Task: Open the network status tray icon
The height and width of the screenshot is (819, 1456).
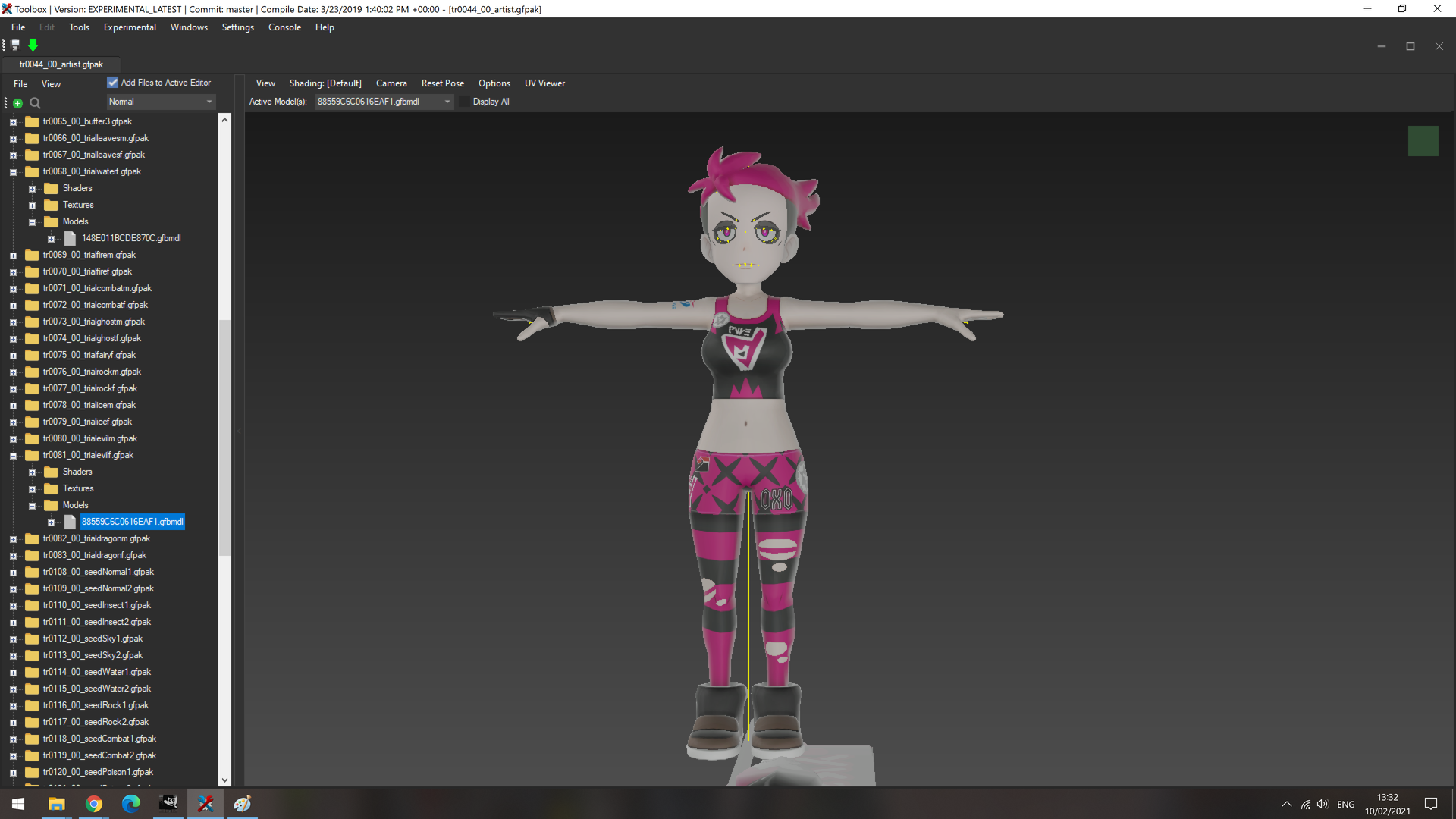Action: coord(1306,805)
